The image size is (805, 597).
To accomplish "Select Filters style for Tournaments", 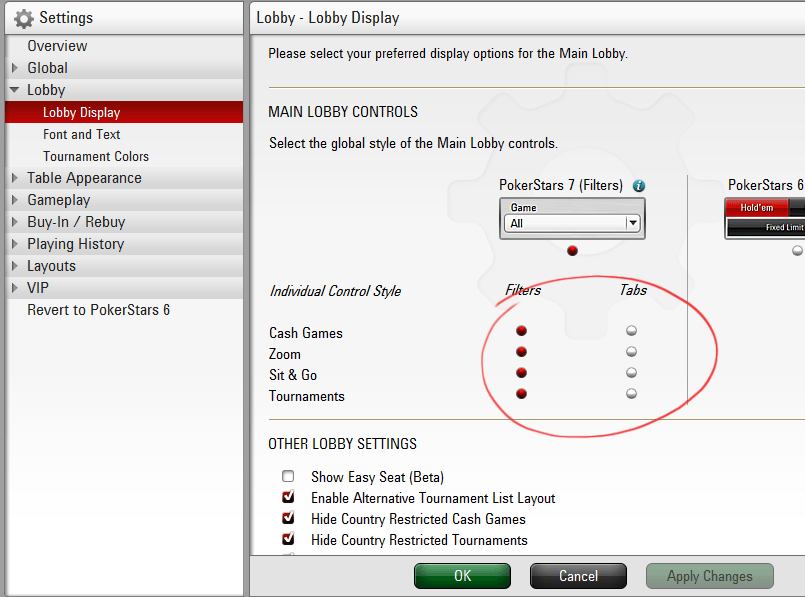I will click(522, 394).
